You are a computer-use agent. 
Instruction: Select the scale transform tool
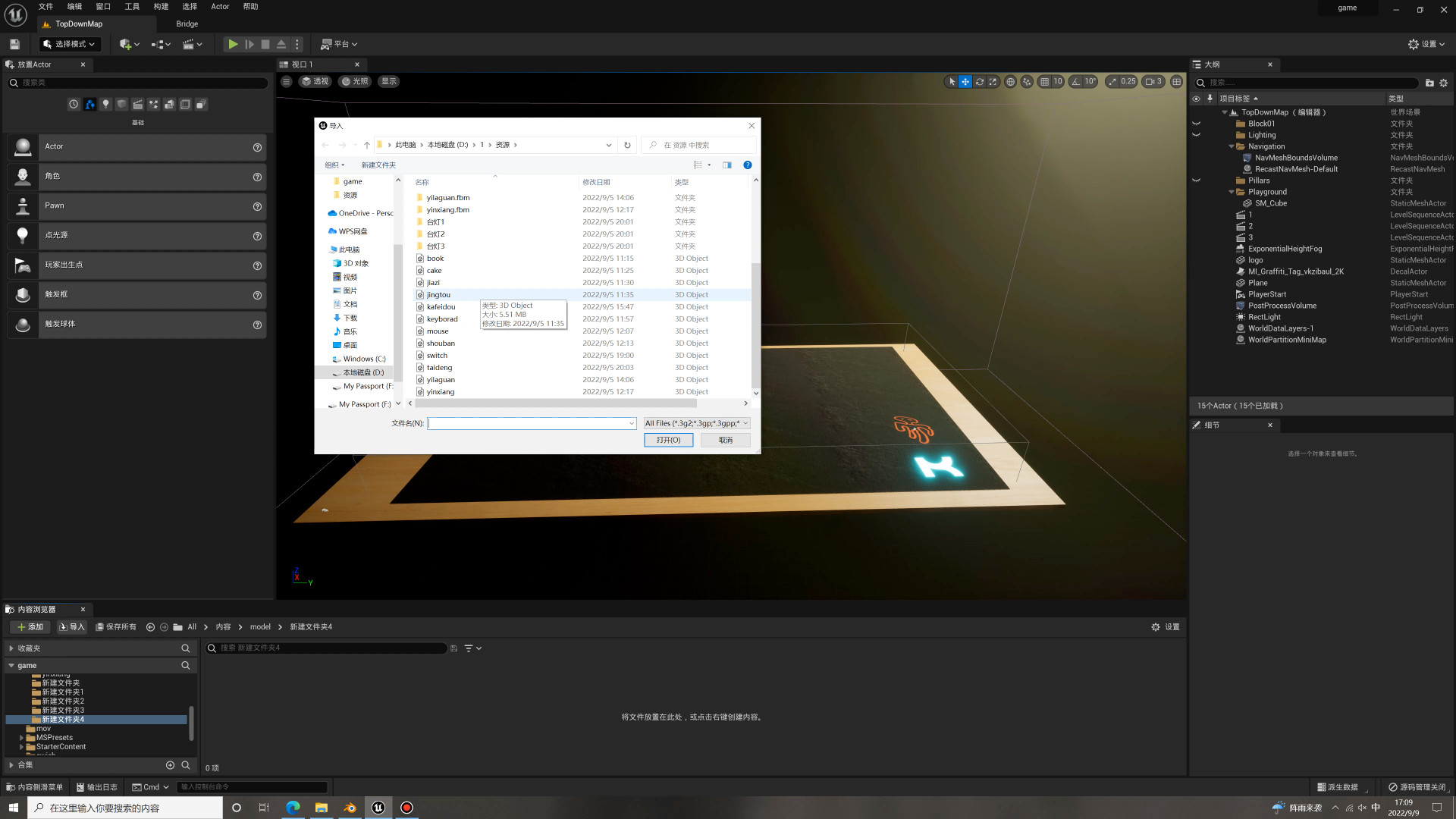click(993, 82)
